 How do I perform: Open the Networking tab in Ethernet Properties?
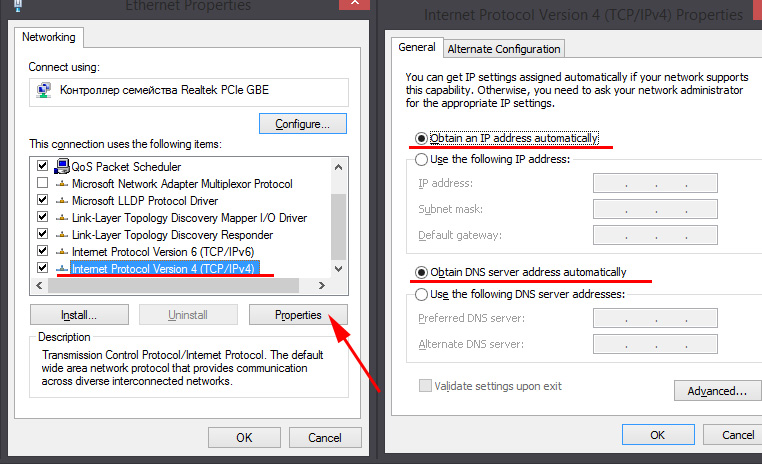[49, 37]
